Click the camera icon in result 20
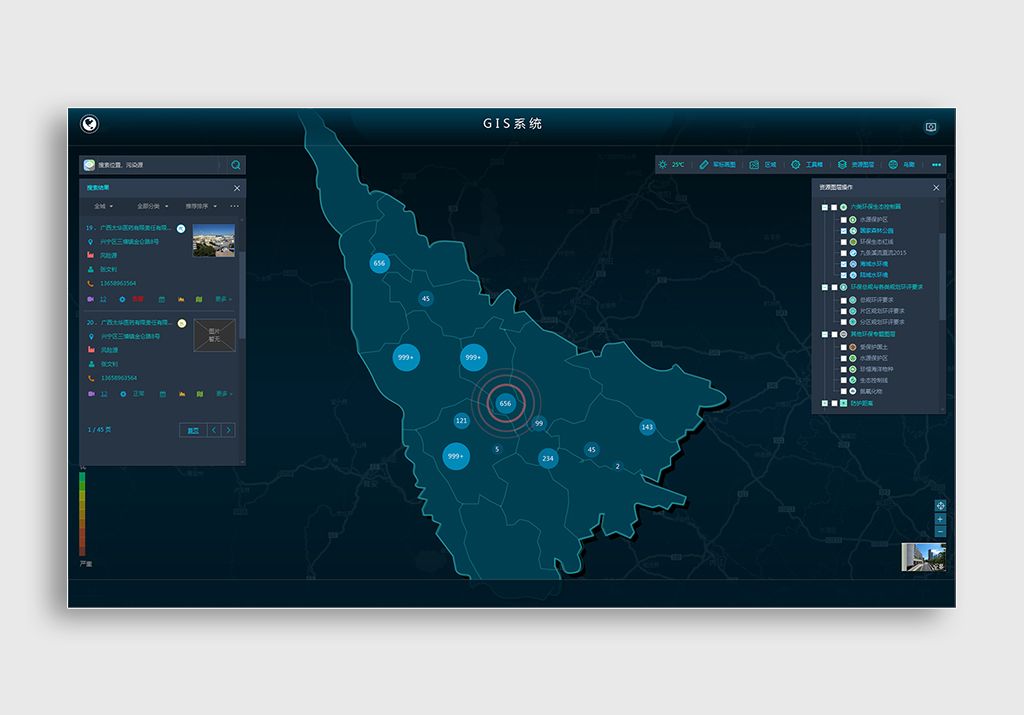The image size is (1024, 715). (91, 394)
